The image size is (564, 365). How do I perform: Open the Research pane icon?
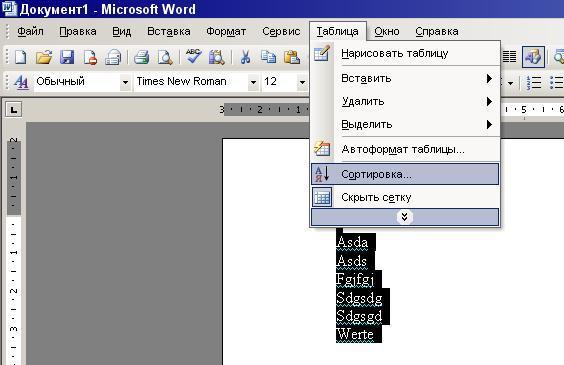[x=217, y=57]
